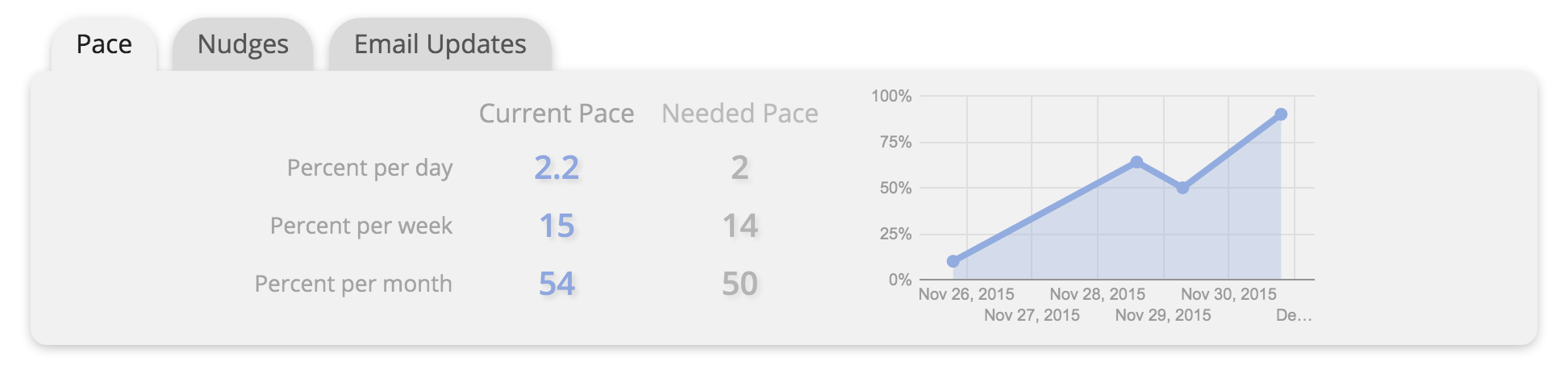Click the 2.2 percent per day value
1568x382 pixels.
pyautogui.click(x=557, y=168)
